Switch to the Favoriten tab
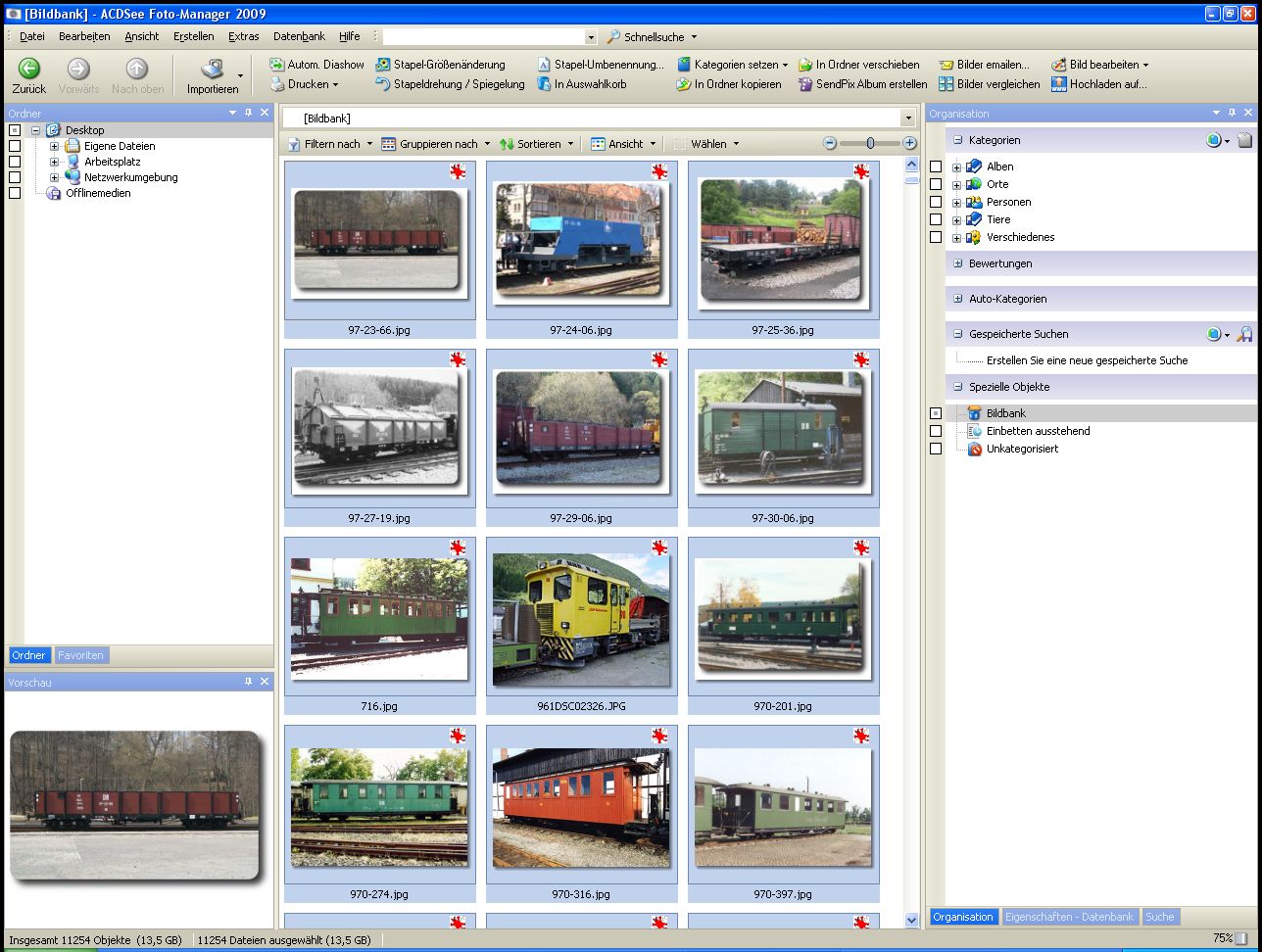1262x952 pixels. 80,655
